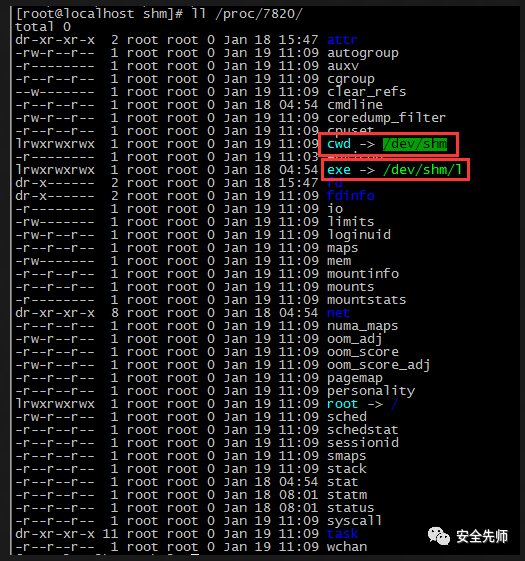This screenshot has height=561, width=525.
Task: Select the blue "task" directory name
Action: tap(342, 534)
